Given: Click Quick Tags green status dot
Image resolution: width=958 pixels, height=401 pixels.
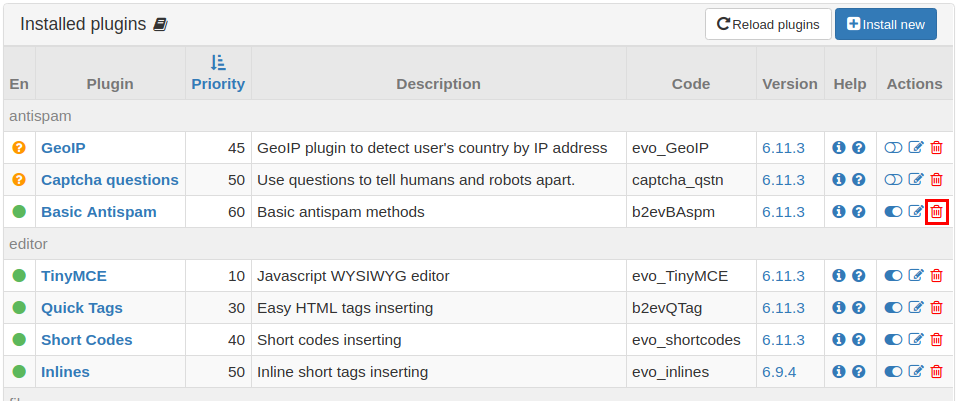Looking at the screenshot, I should coord(19,307).
